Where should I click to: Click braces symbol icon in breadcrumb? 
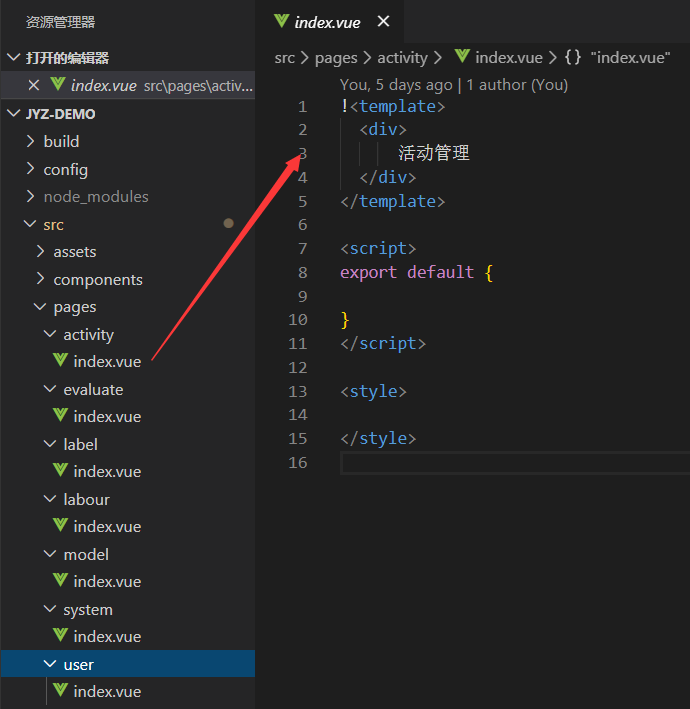pos(572,57)
